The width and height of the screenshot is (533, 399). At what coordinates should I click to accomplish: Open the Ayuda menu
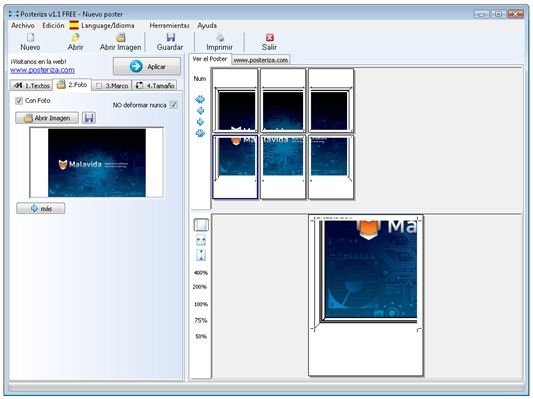(207, 25)
